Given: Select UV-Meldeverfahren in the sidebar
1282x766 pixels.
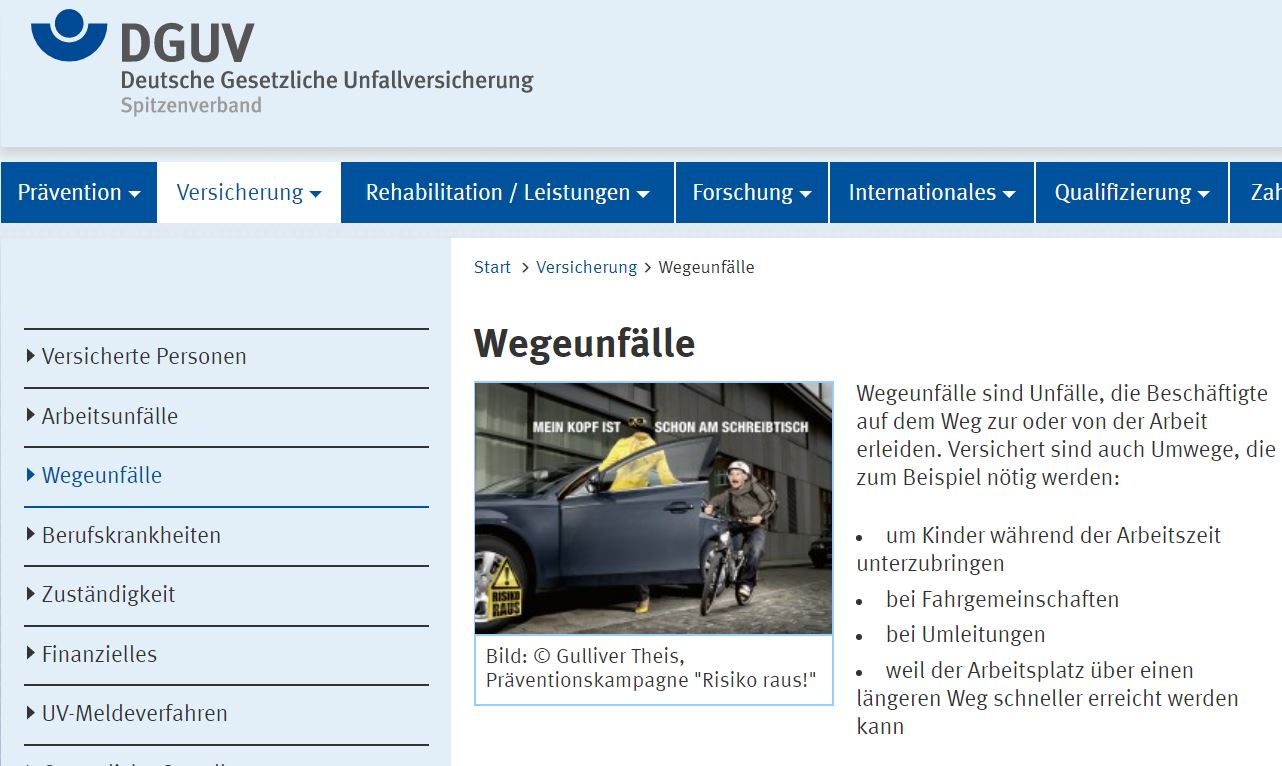Looking at the screenshot, I should coord(226,714).
